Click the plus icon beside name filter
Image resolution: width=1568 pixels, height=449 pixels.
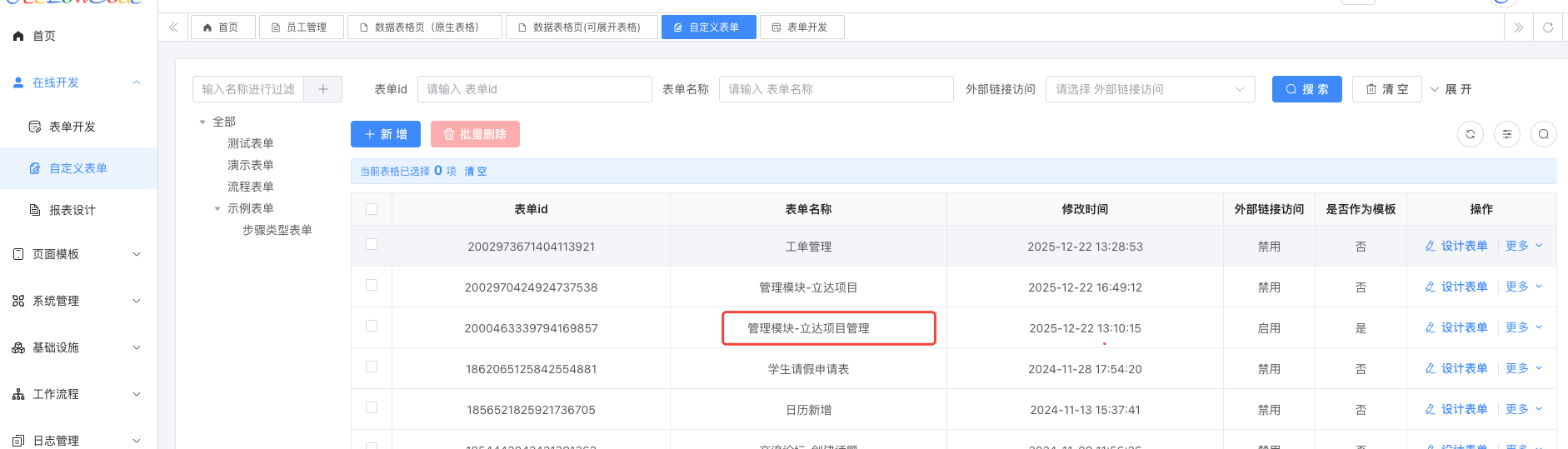tap(323, 89)
